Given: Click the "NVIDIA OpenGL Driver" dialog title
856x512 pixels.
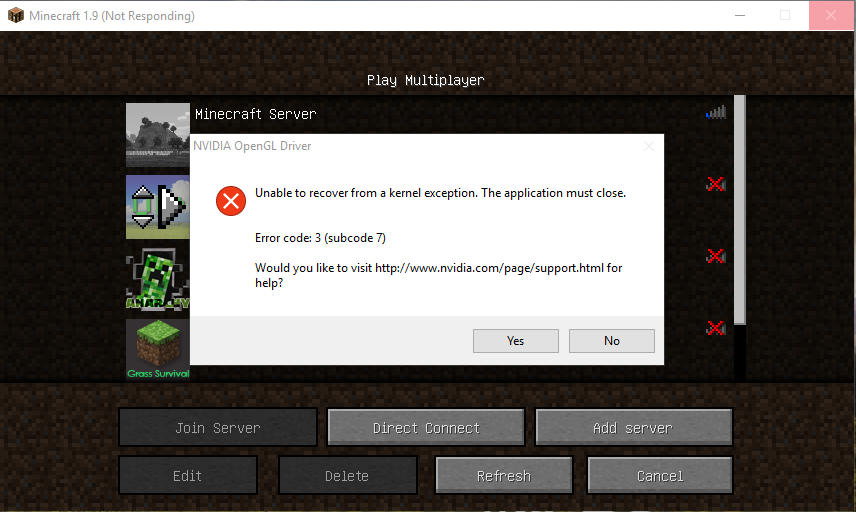Looking at the screenshot, I should (x=252, y=146).
